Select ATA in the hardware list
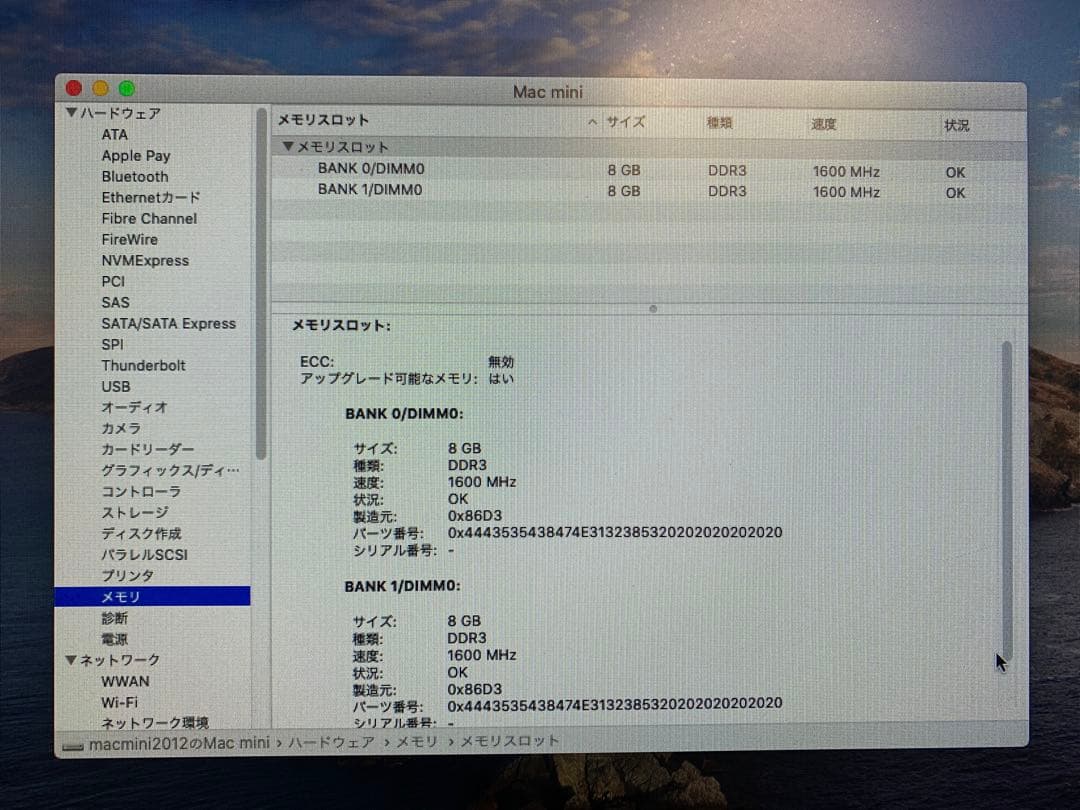The width and height of the screenshot is (1080, 810). coord(112,134)
